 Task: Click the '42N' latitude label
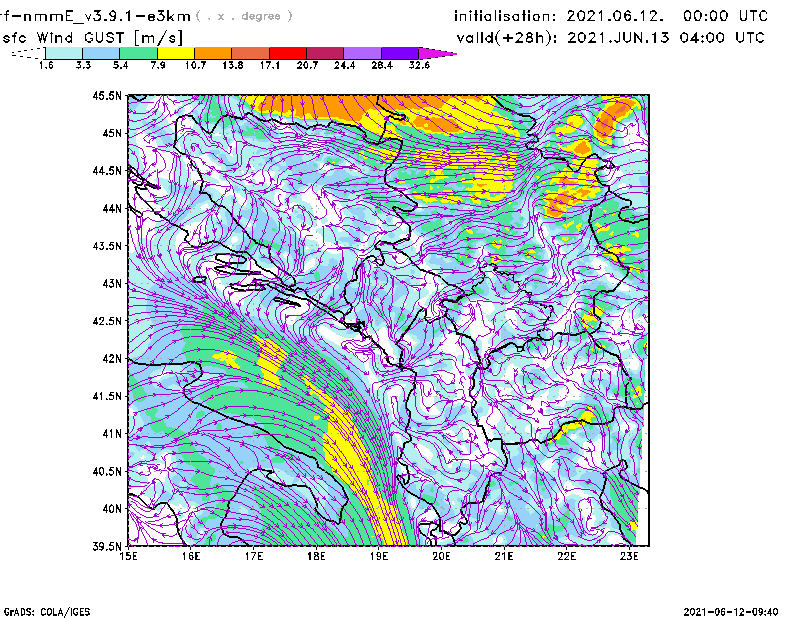(x=112, y=358)
